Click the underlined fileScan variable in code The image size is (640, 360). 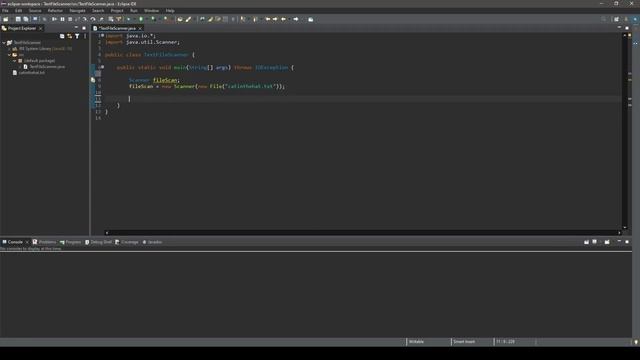coord(165,80)
